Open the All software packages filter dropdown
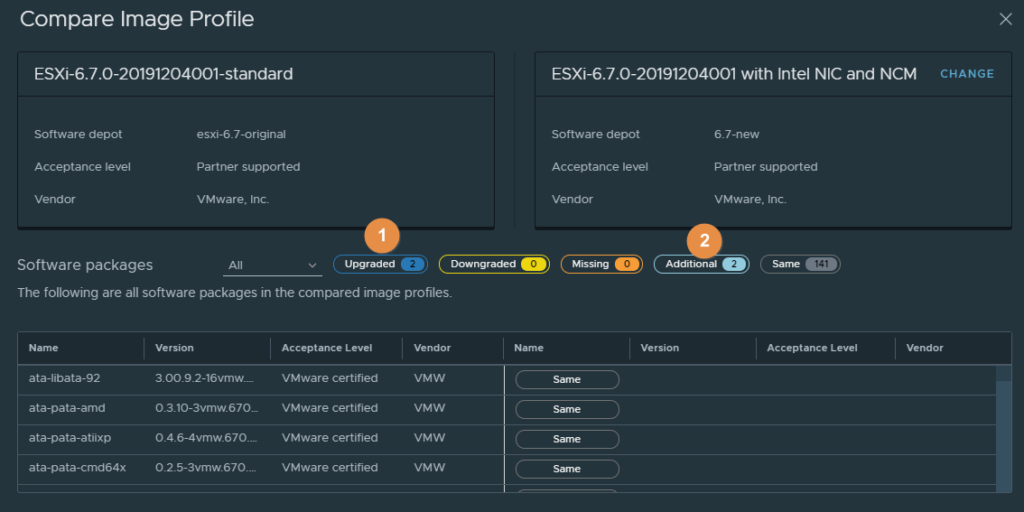The width and height of the screenshot is (1024, 512). 271,265
